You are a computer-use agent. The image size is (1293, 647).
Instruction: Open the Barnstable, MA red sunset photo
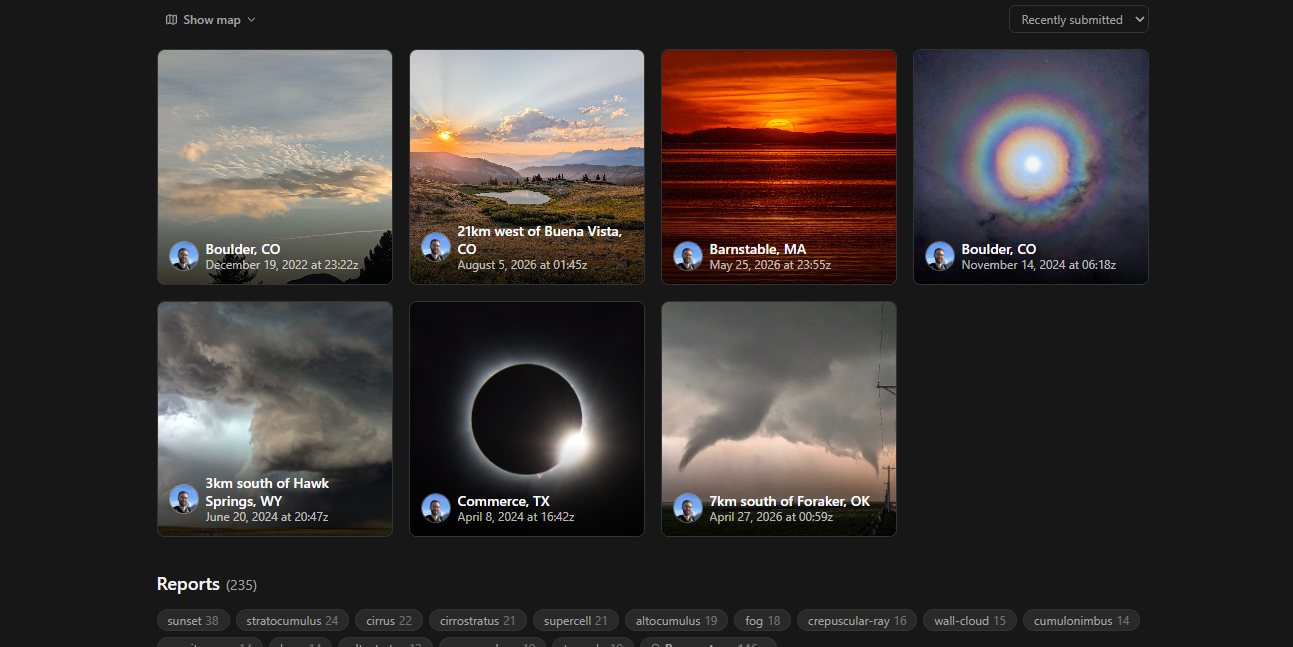pos(779,167)
